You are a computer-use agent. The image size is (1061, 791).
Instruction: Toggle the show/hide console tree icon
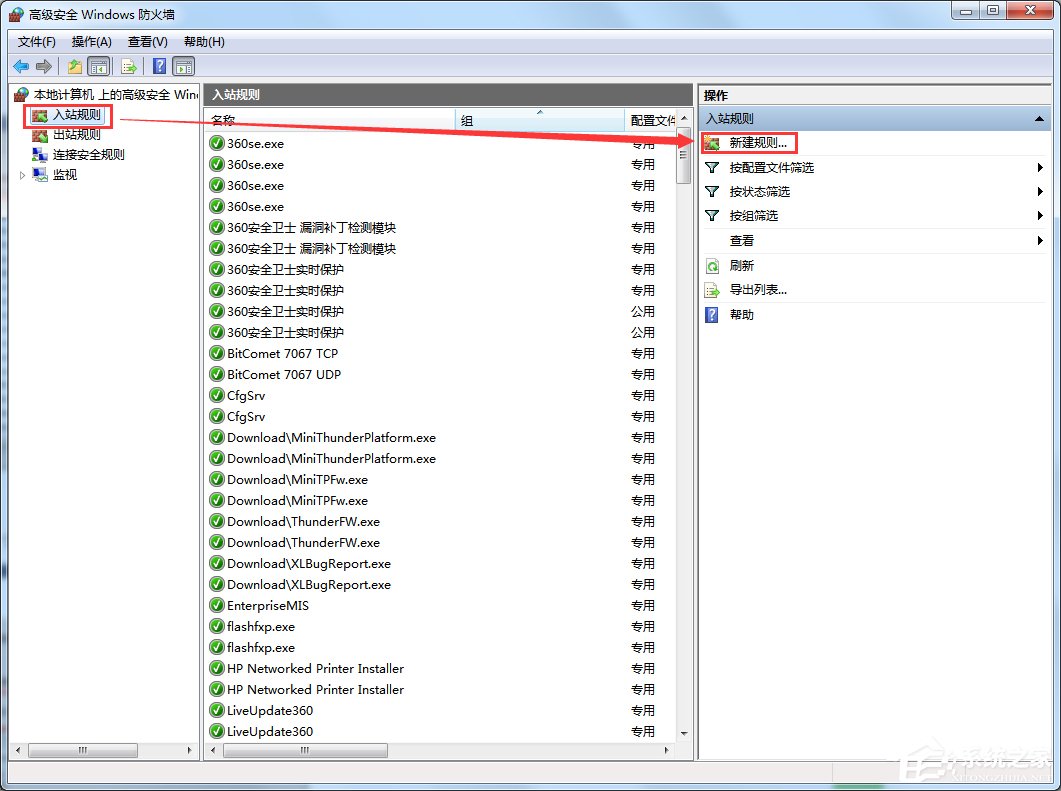coord(97,66)
